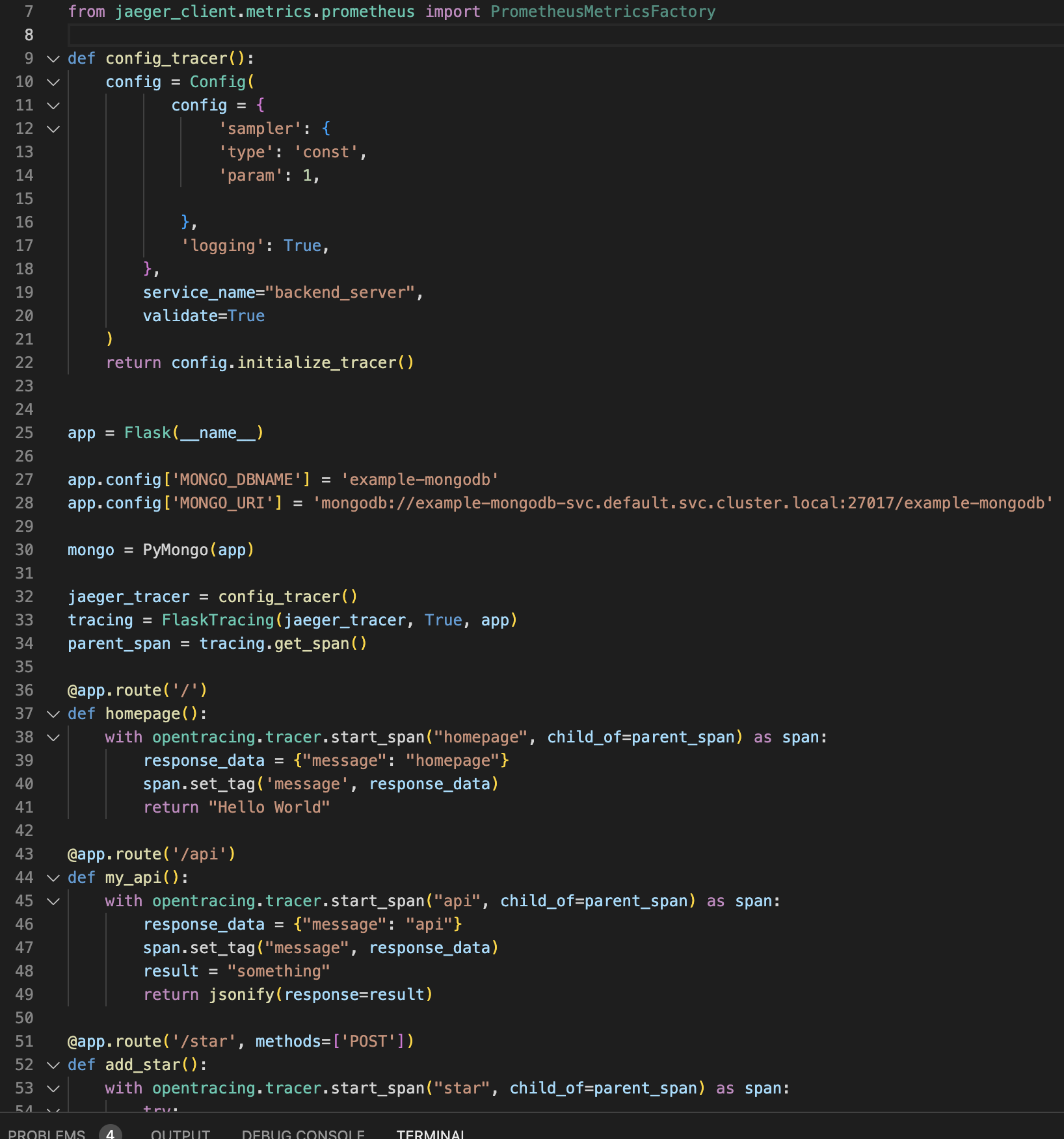Image resolution: width=1064 pixels, height=1139 pixels.
Task: Fold the config dict chevron on line 11
Action: click(x=53, y=105)
